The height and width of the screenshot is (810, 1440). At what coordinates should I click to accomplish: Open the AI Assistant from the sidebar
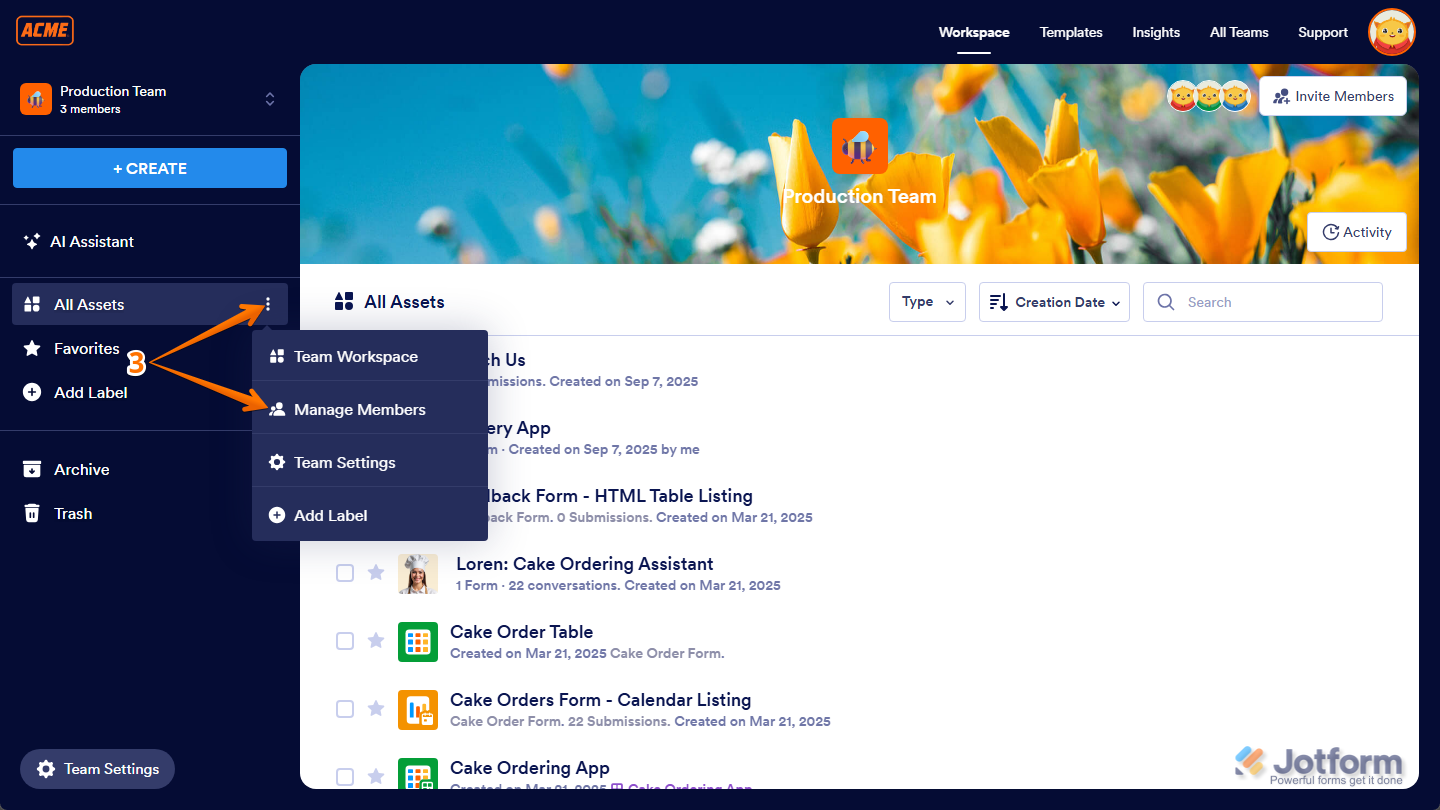[93, 241]
